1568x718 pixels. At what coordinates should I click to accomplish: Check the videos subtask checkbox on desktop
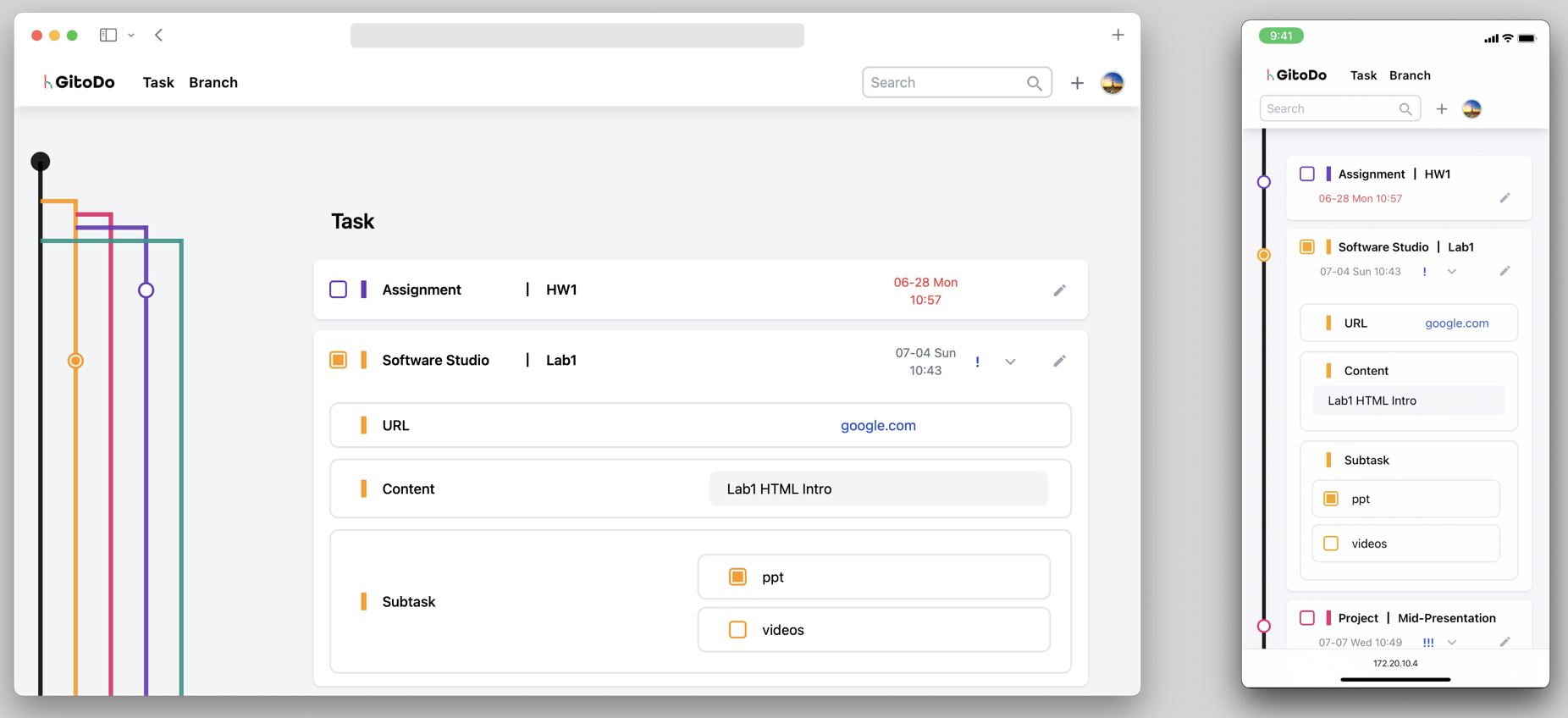(737, 630)
